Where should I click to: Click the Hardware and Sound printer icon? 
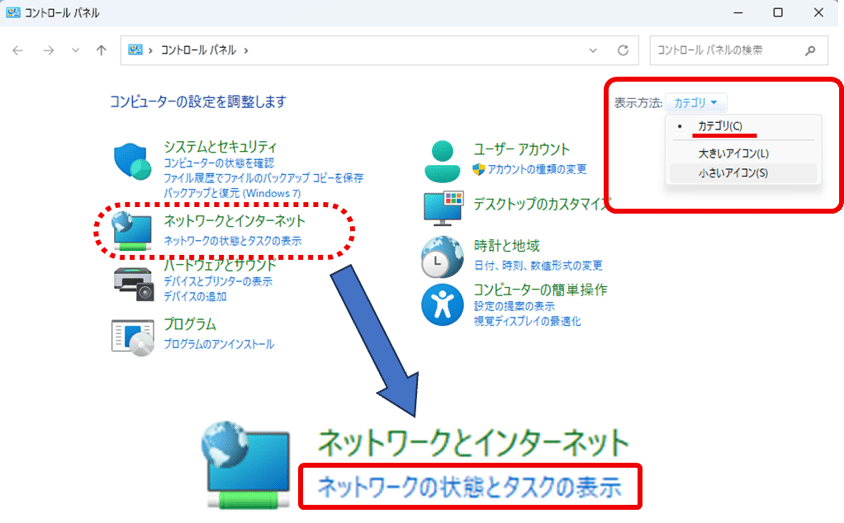pos(134,284)
